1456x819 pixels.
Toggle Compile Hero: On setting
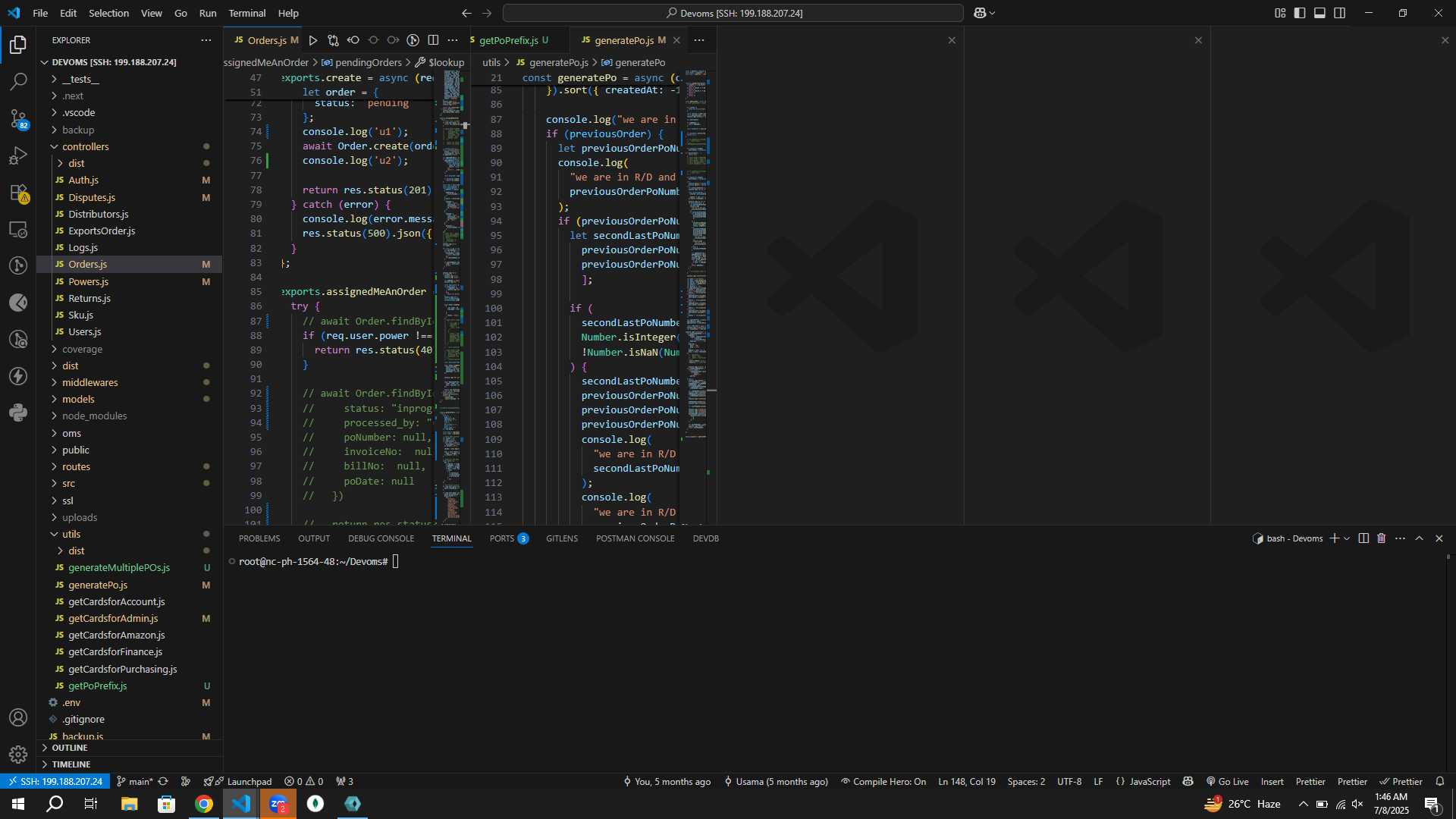click(883, 781)
